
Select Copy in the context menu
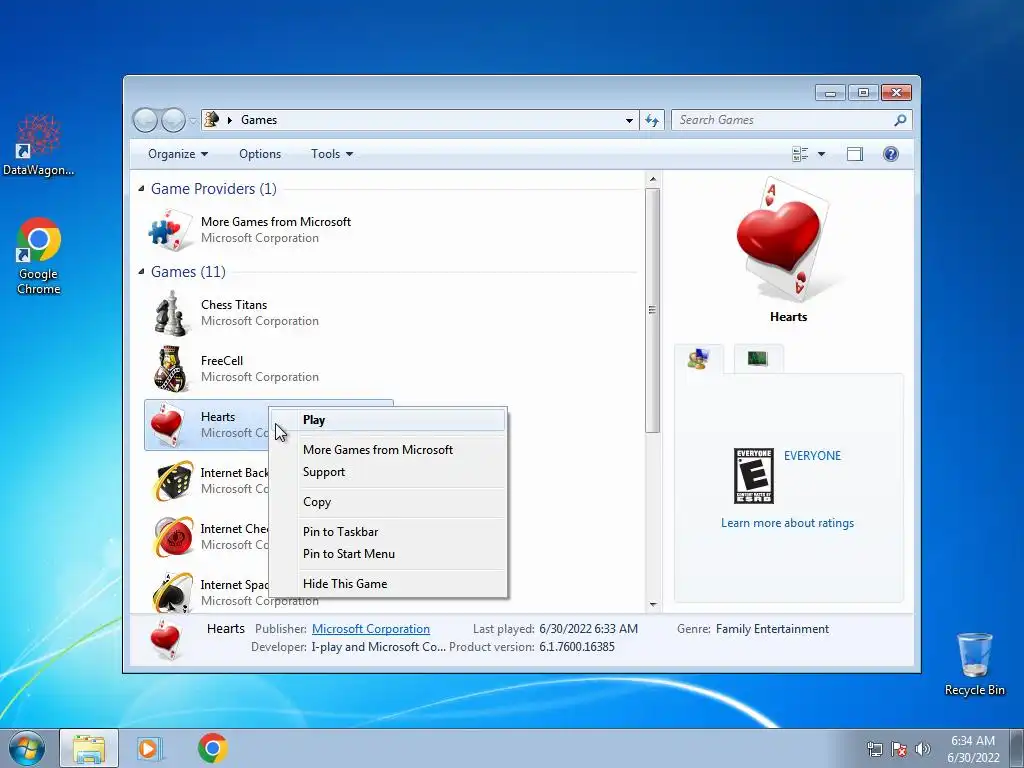[x=388, y=502]
